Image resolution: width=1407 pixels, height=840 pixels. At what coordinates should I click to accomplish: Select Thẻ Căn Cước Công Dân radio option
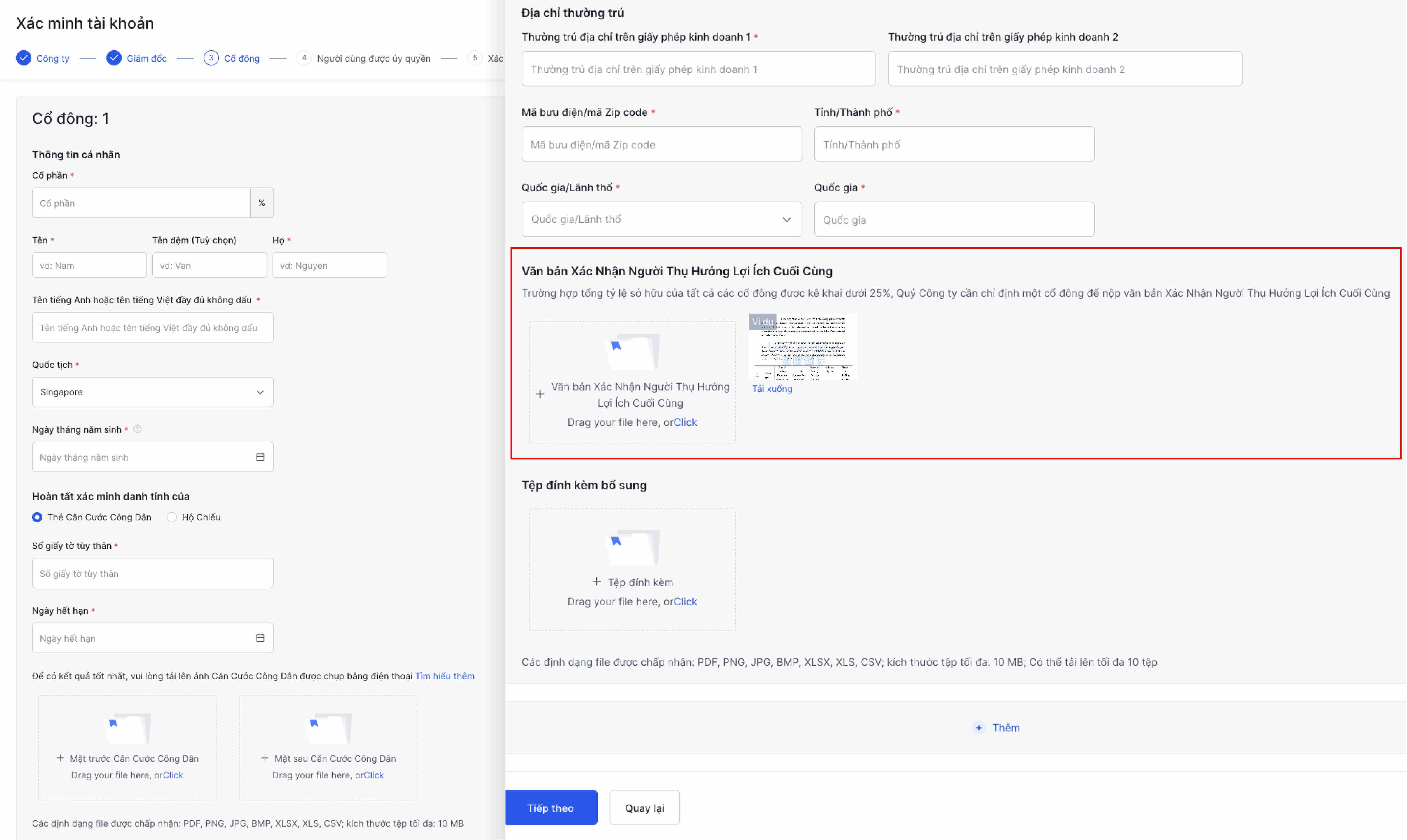pyautogui.click(x=37, y=517)
